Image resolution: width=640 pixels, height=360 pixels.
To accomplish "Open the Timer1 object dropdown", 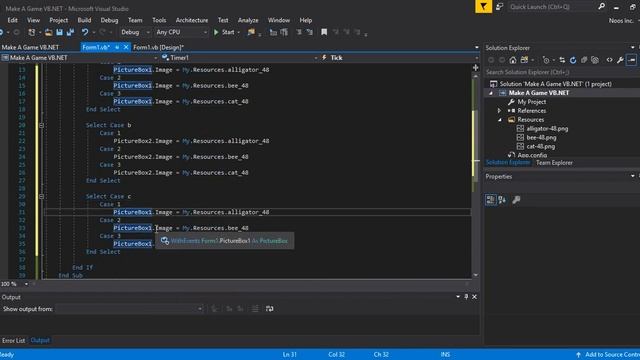I will (239, 58).
